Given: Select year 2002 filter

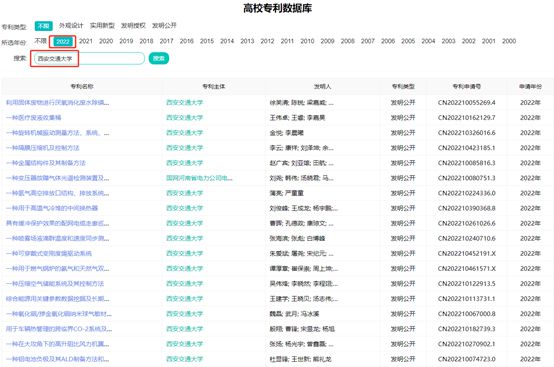Looking at the screenshot, I should point(468,41).
